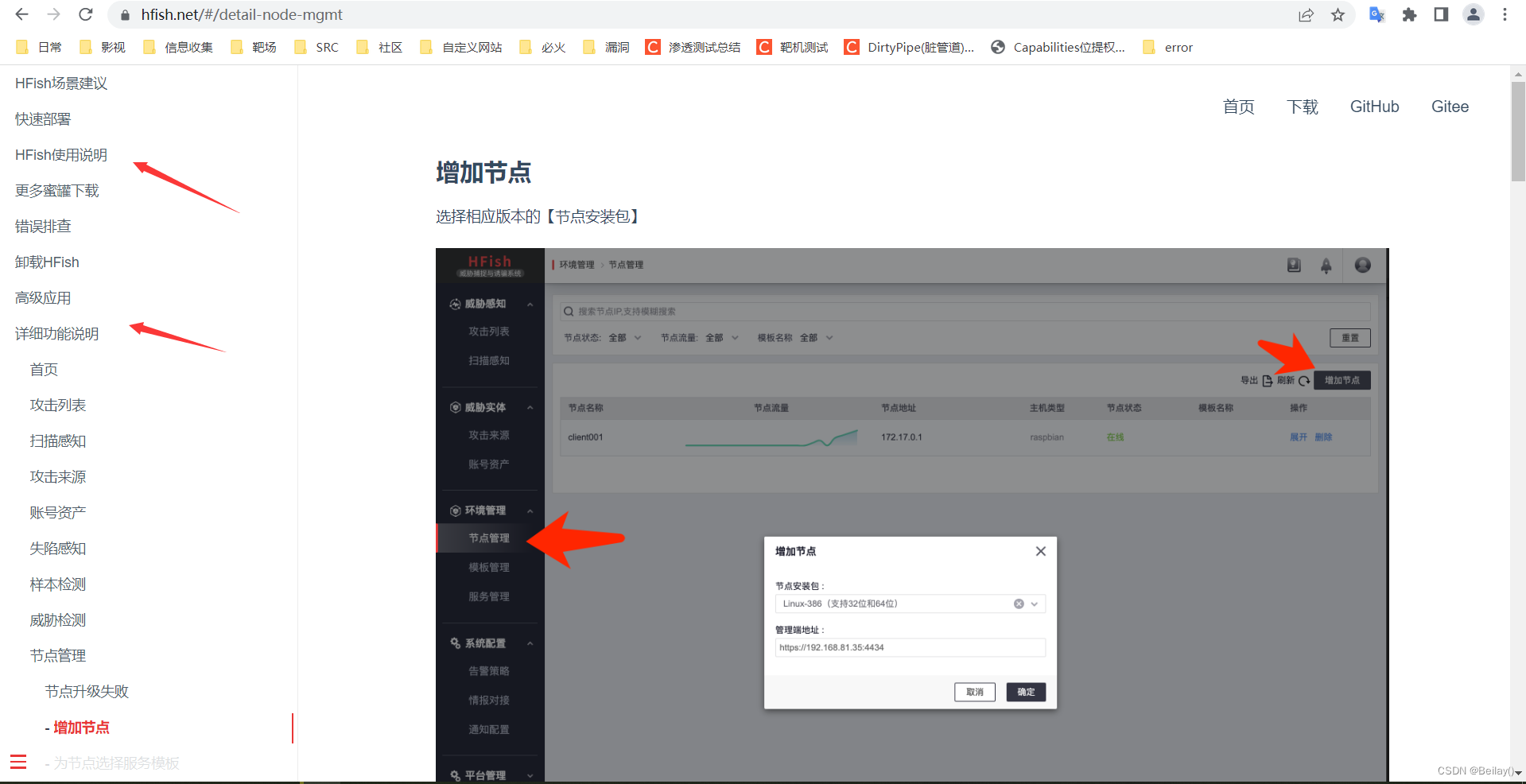Open the 自定义网站 bookmarks folder
Viewport: 1526px width, 784px height.
(x=461, y=48)
